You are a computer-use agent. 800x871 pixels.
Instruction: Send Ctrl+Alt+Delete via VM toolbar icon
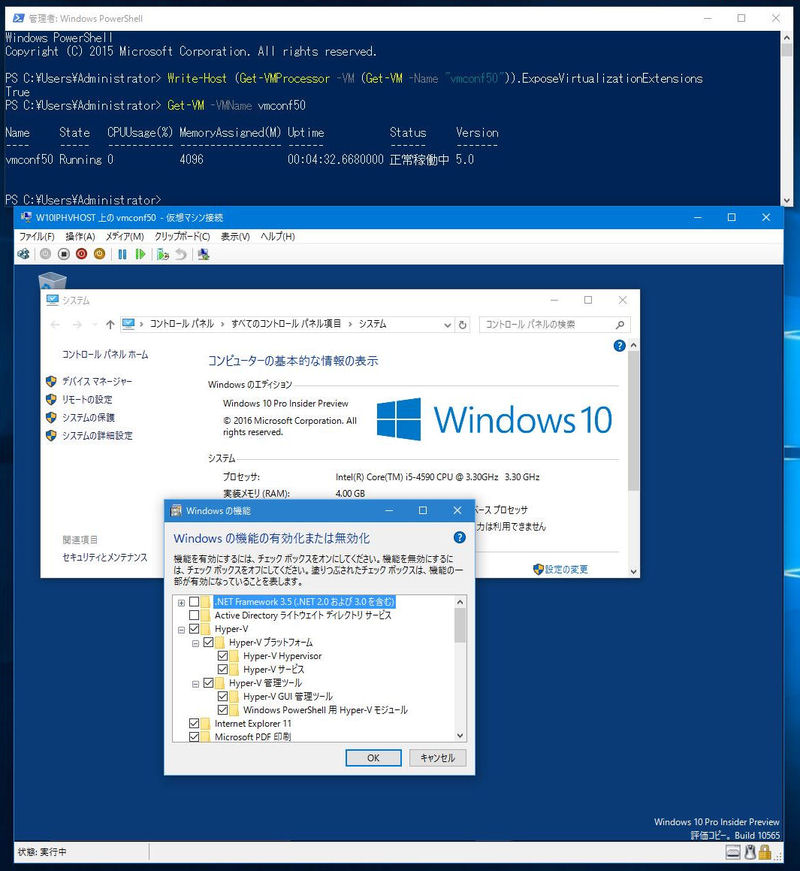pyautogui.click(x=23, y=254)
